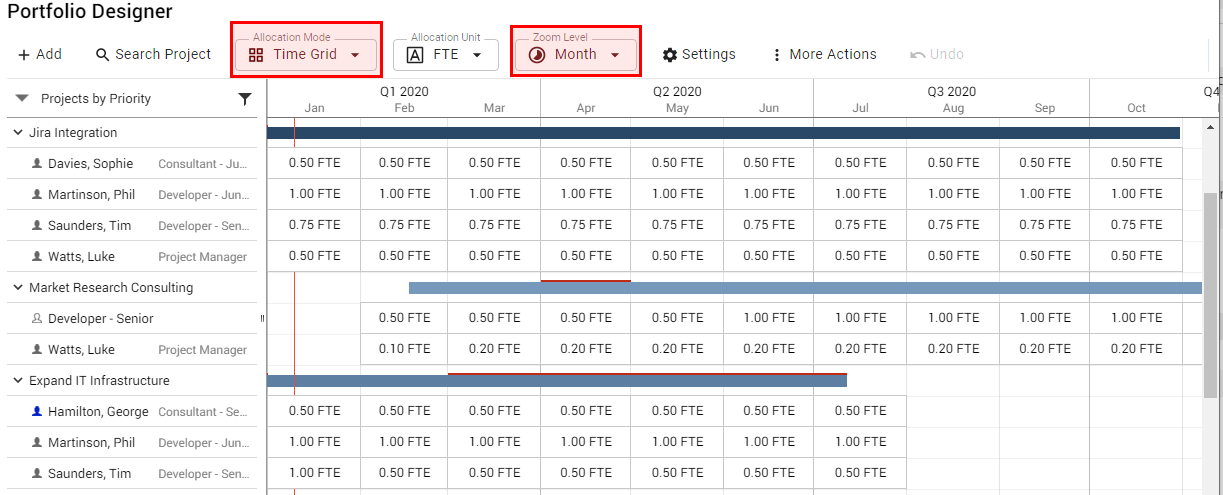Select Martinson, Phil January 1.00 FTE cell under Jira
The height and width of the screenshot is (495, 1223).
pos(314,194)
